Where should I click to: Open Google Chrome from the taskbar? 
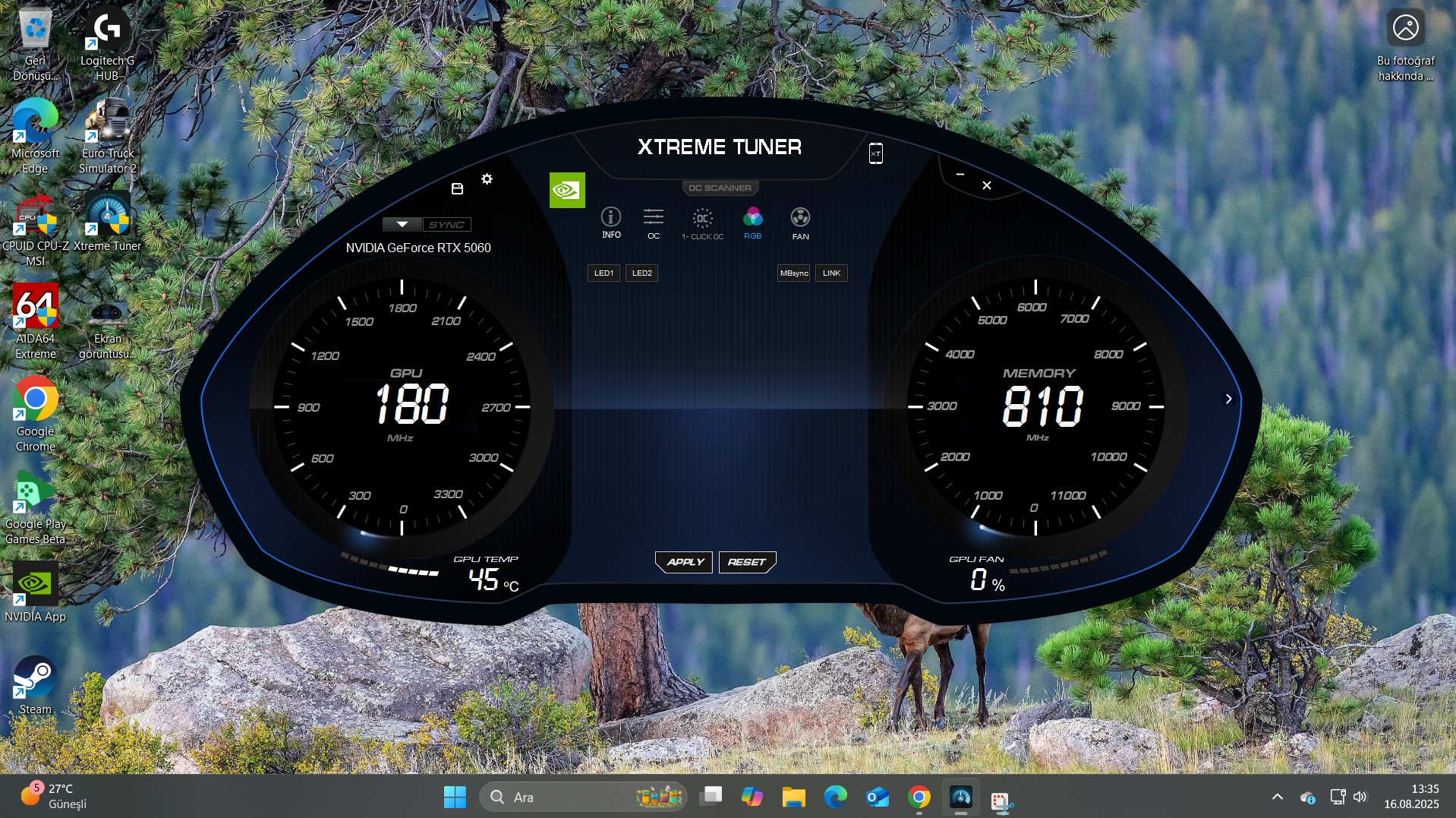919,797
